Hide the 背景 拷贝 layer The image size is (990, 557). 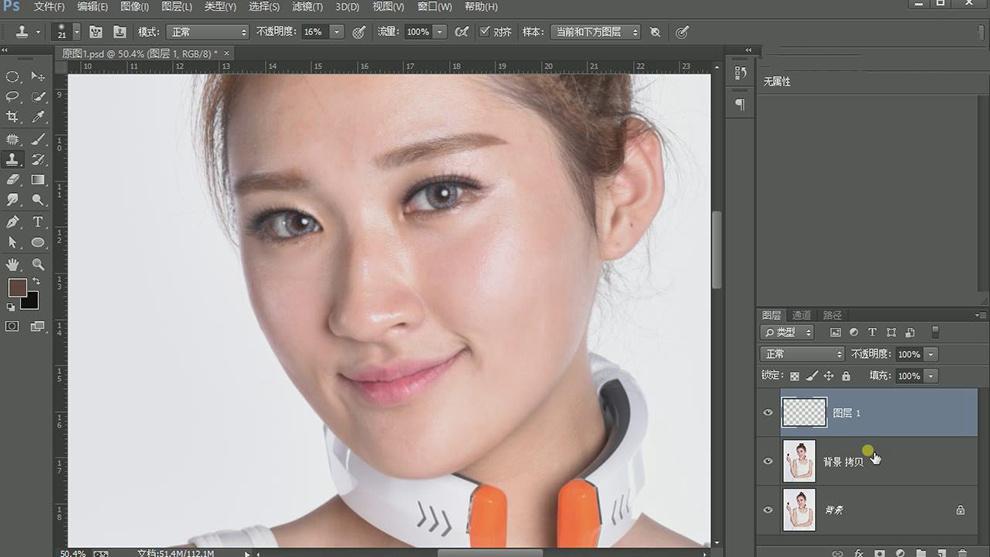(768, 461)
